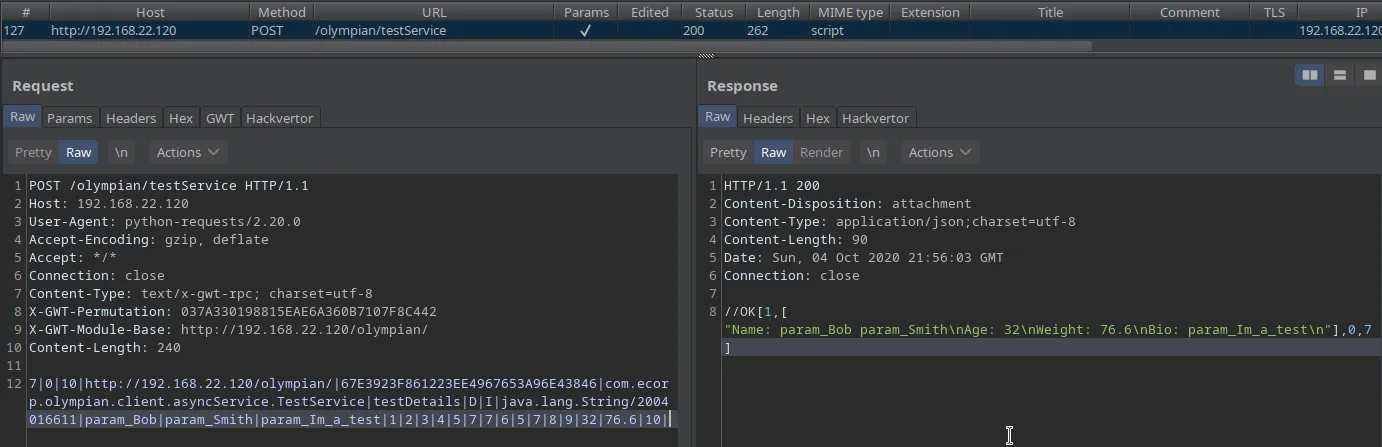Click the Params checkmark in row 127
The image size is (1382, 447).
click(x=586, y=31)
